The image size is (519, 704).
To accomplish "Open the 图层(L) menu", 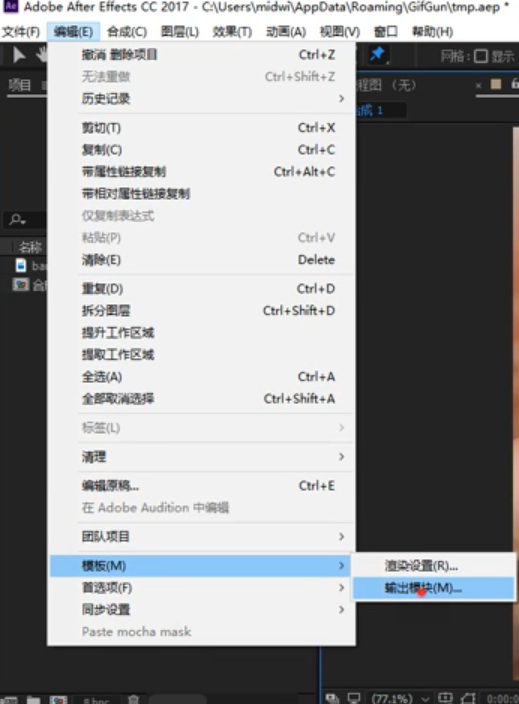I will click(x=180, y=31).
